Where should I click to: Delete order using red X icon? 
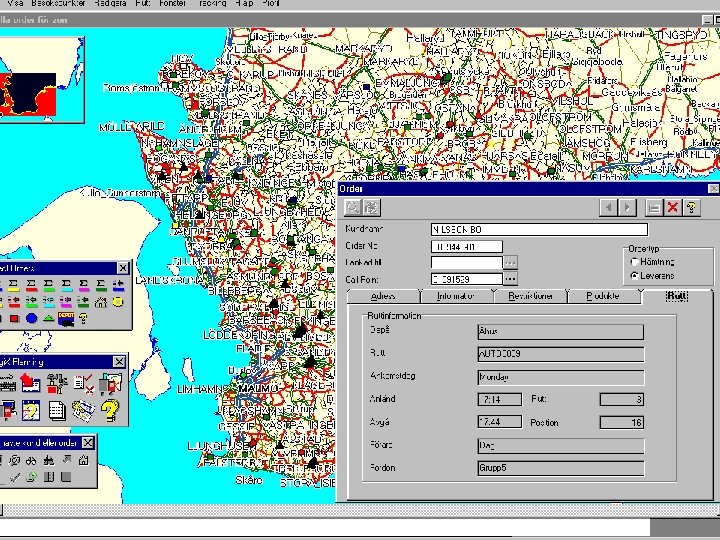point(673,208)
